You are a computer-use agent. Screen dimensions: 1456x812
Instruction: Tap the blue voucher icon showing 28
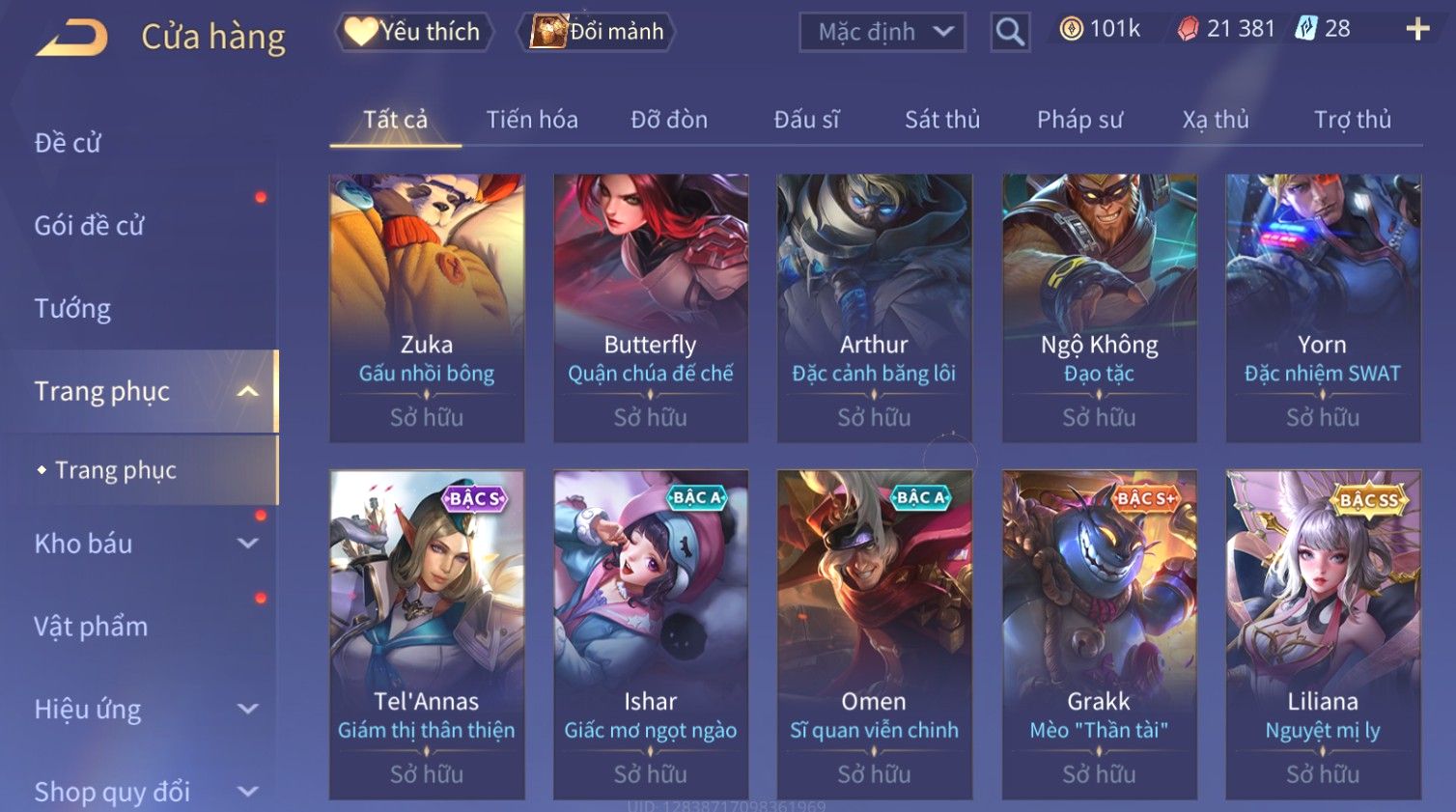coord(1306,28)
